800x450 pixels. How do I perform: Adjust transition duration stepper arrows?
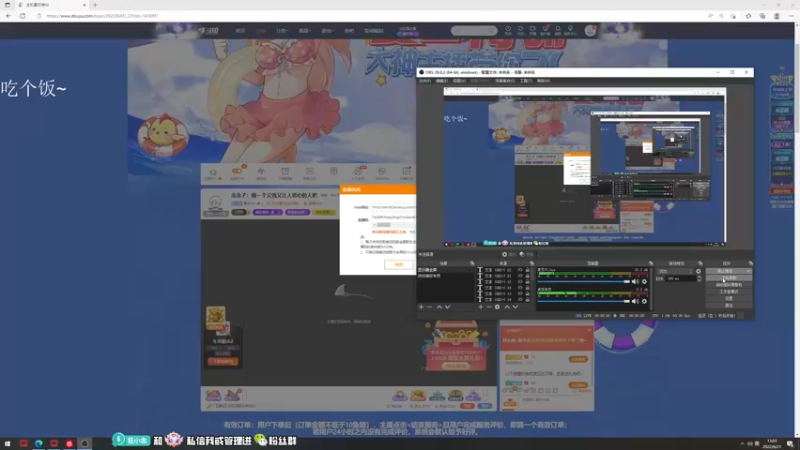point(699,278)
